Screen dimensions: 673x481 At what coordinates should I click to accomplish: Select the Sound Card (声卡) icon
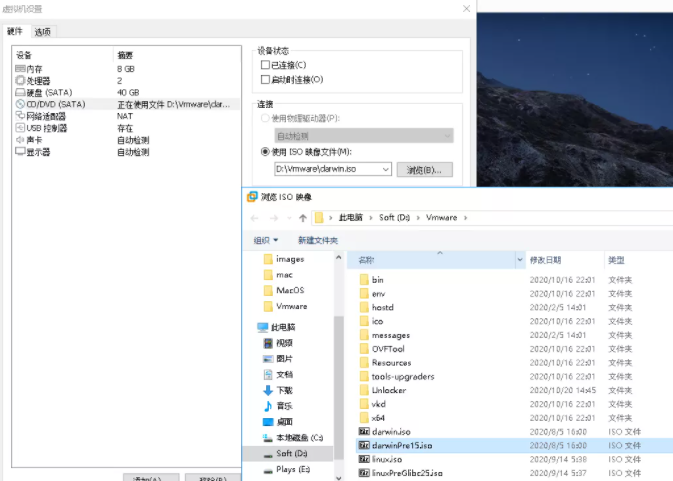point(20,140)
